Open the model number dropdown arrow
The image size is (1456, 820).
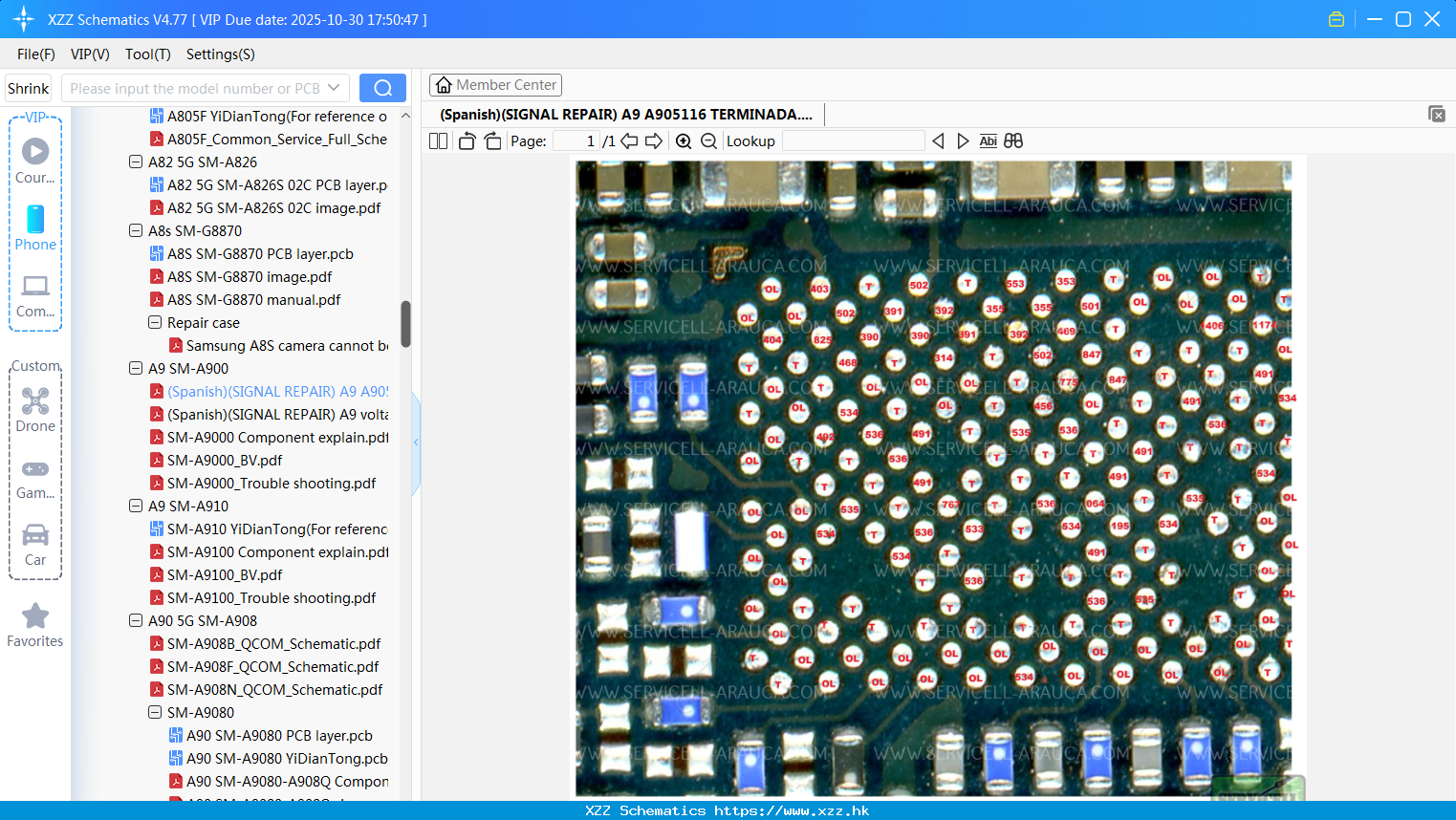click(334, 88)
